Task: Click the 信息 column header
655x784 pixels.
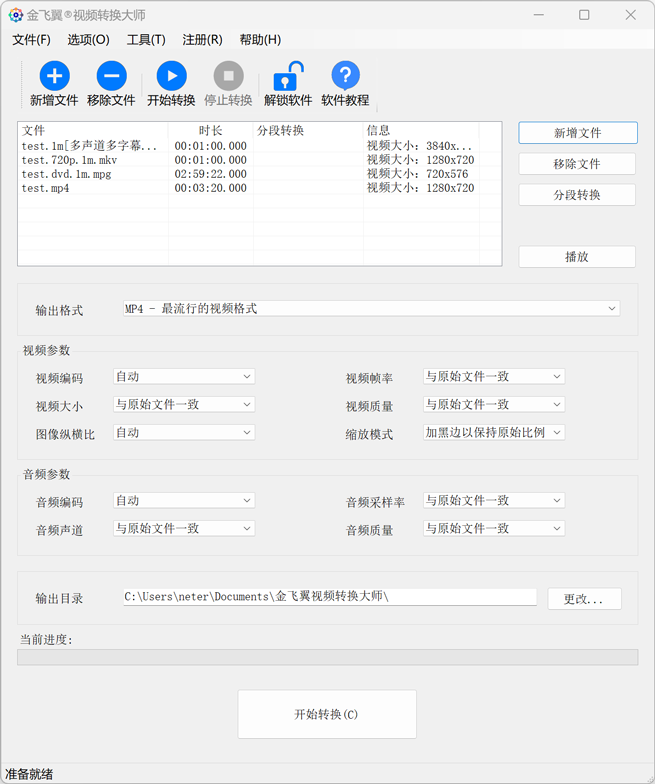Action: [x=421, y=131]
